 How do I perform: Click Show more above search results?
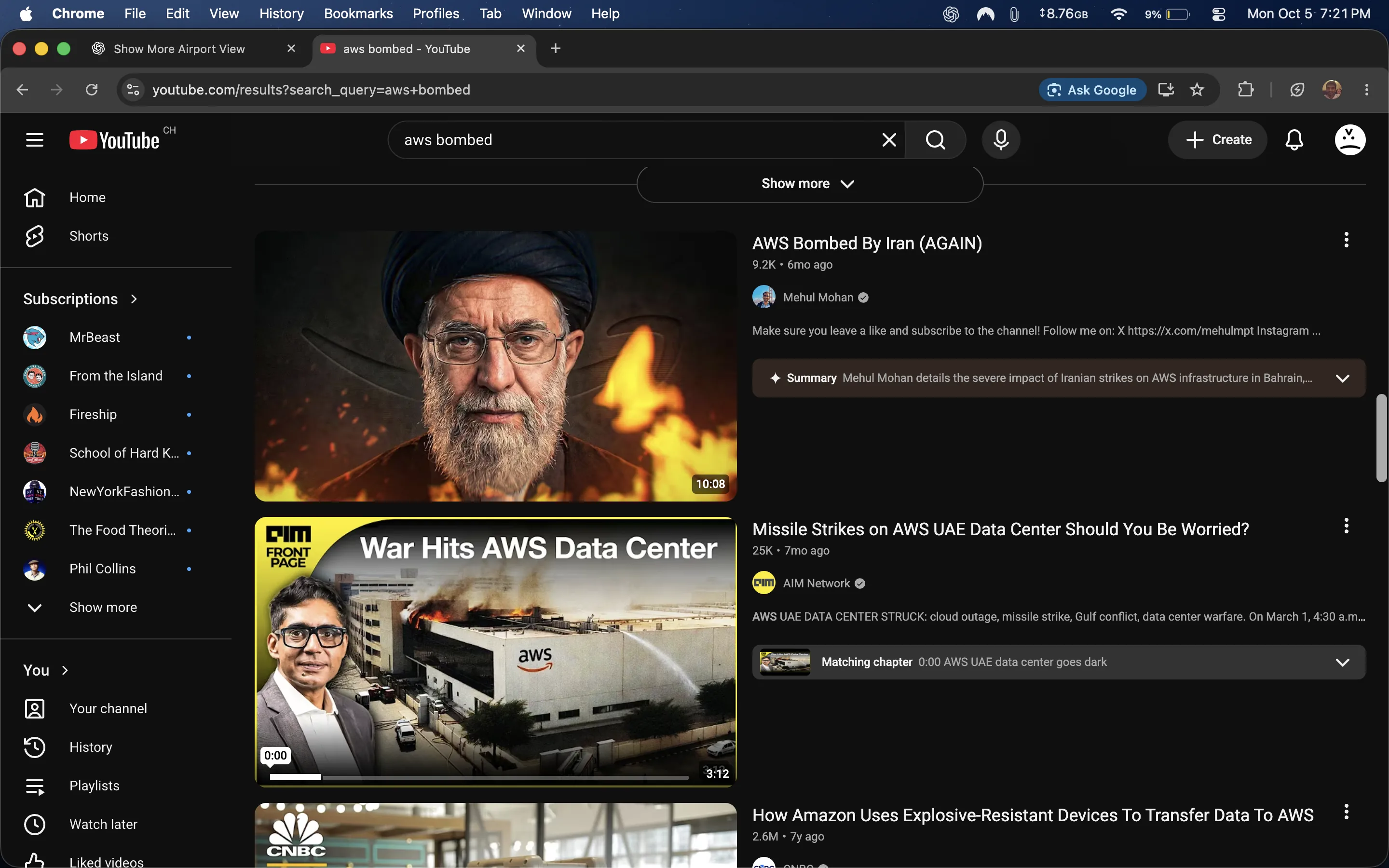809,184
